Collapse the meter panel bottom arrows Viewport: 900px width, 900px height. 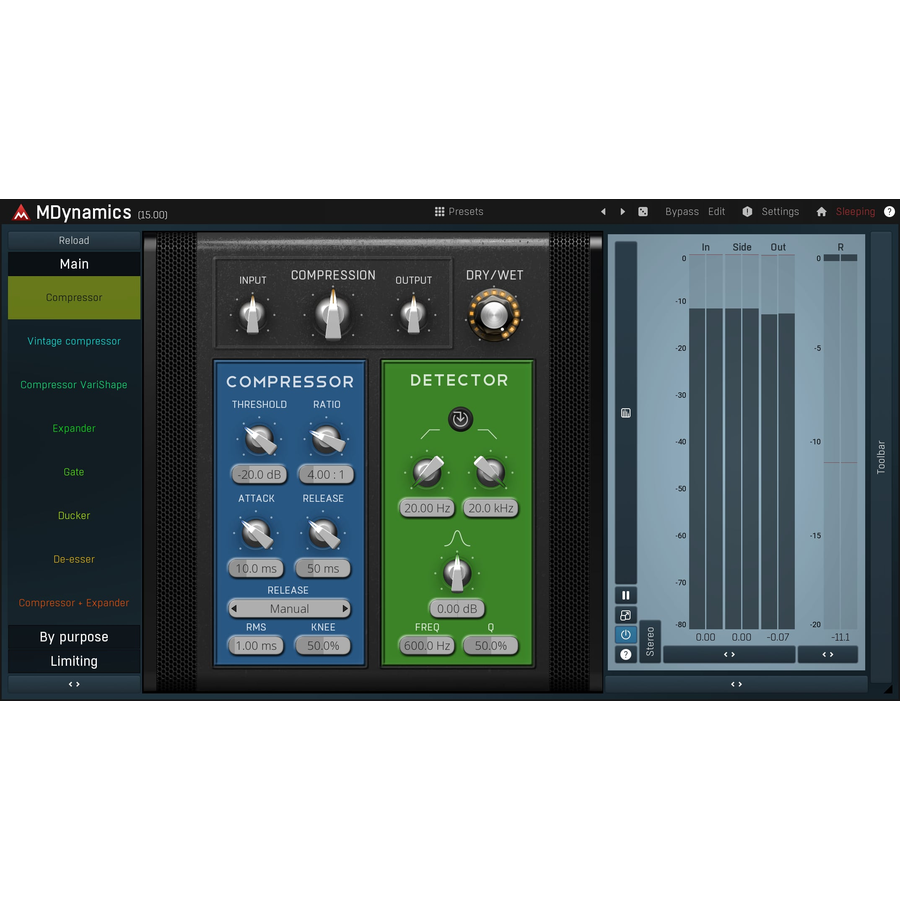(x=736, y=684)
